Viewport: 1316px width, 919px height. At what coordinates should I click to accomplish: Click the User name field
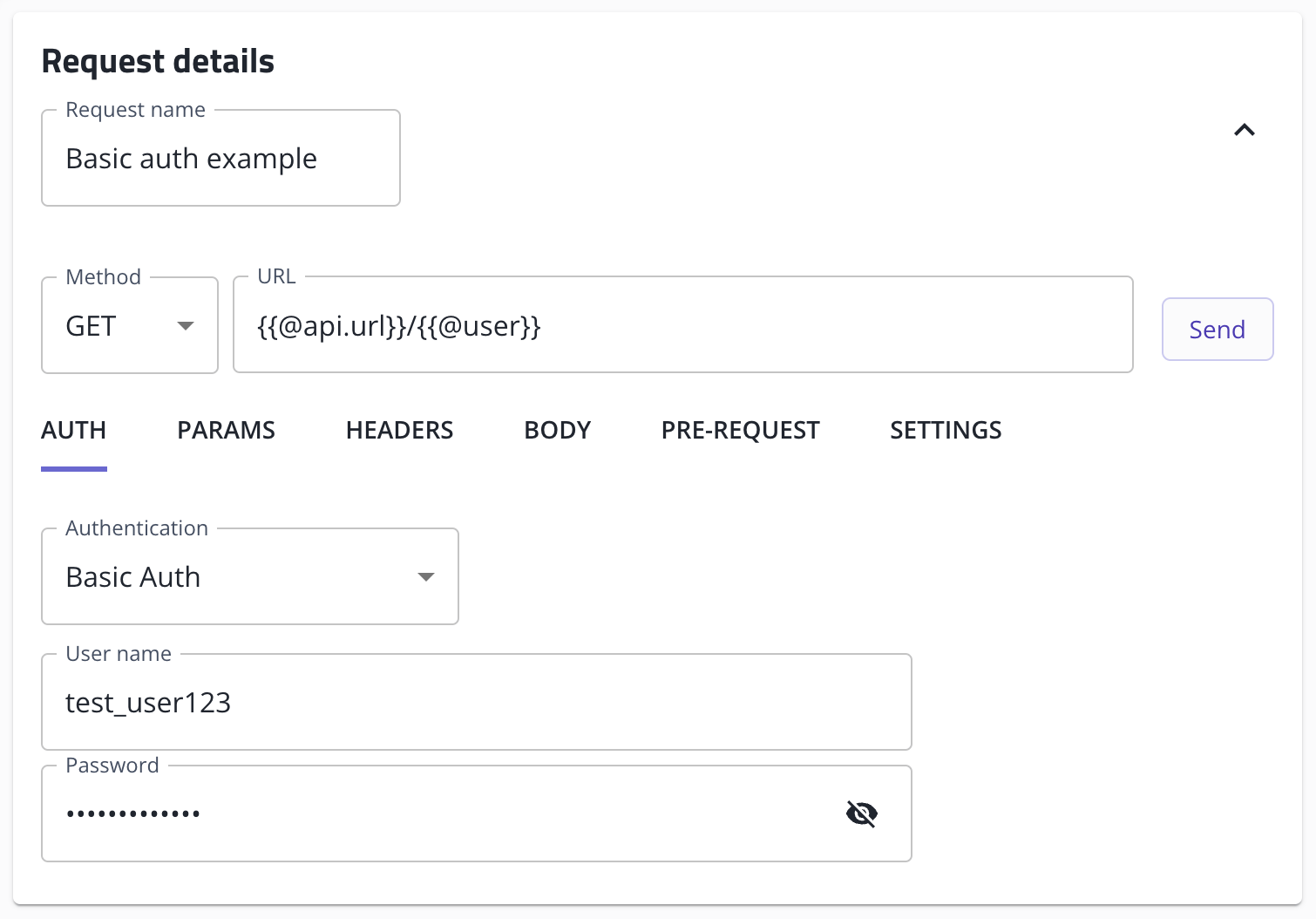point(476,702)
